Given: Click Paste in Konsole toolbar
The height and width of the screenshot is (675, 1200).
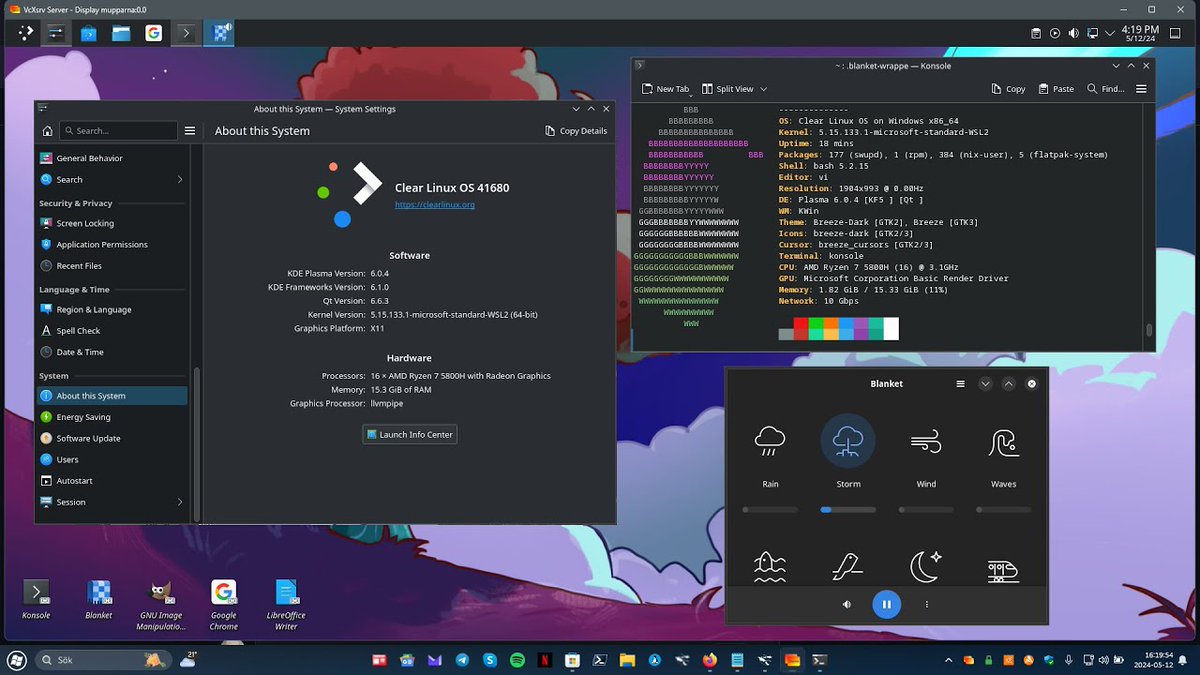Looking at the screenshot, I should pos(1056,89).
